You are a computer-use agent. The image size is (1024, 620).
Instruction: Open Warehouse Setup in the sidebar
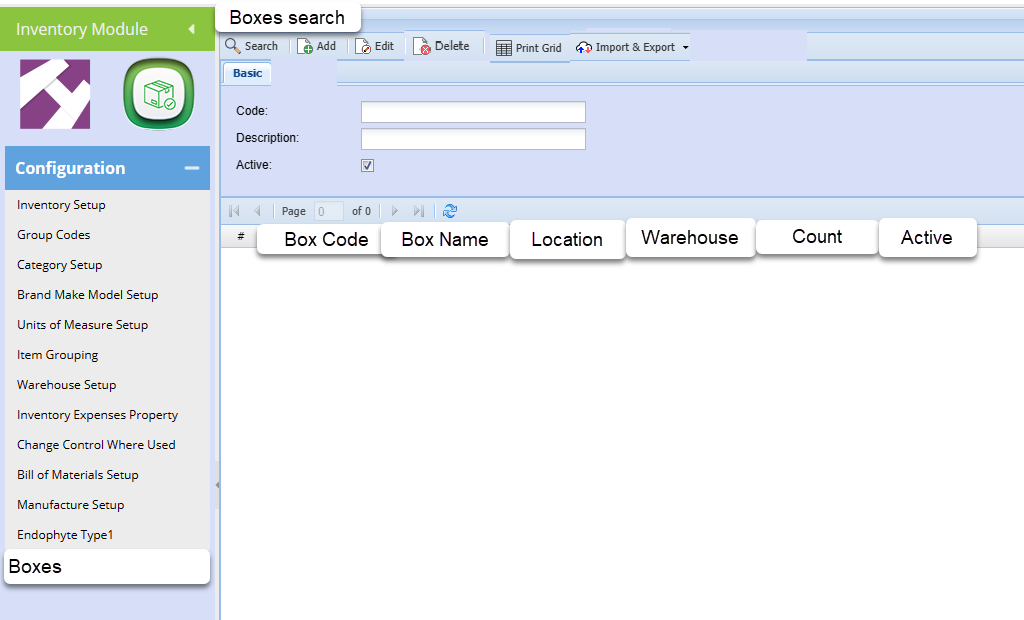click(66, 385)
